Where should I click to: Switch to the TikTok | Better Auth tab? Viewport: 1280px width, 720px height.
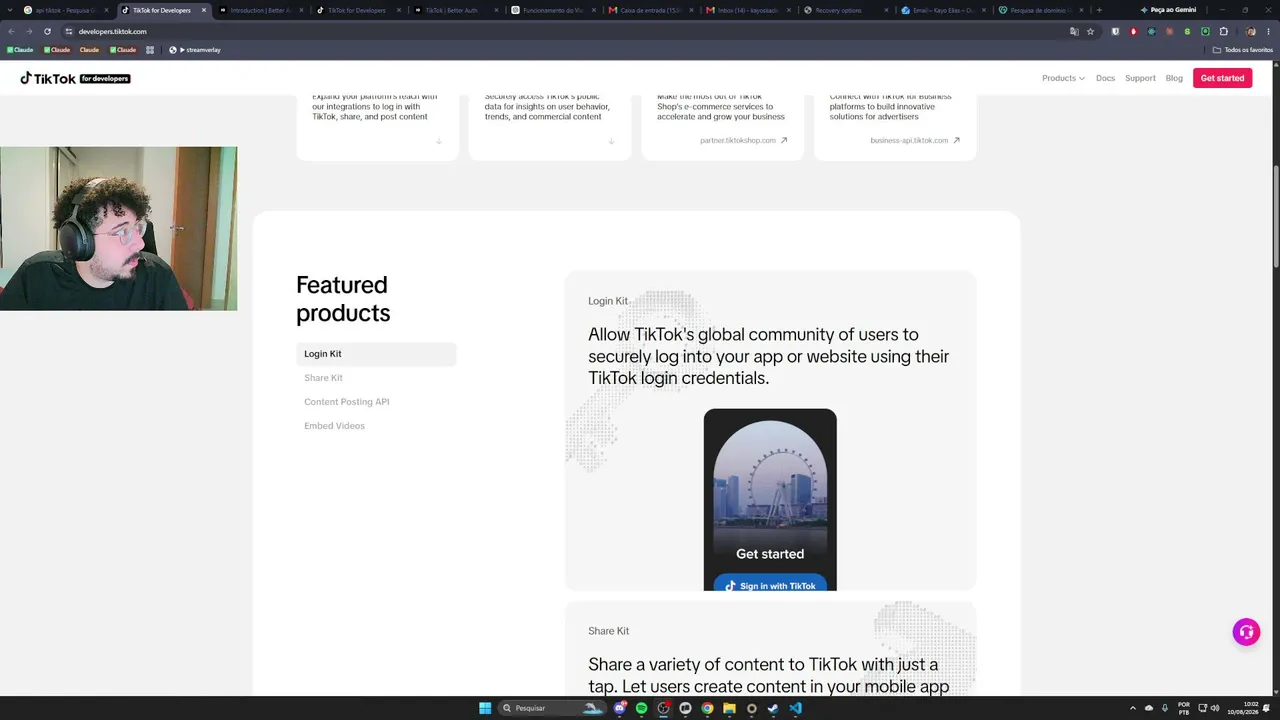click(x=455, y=10)
